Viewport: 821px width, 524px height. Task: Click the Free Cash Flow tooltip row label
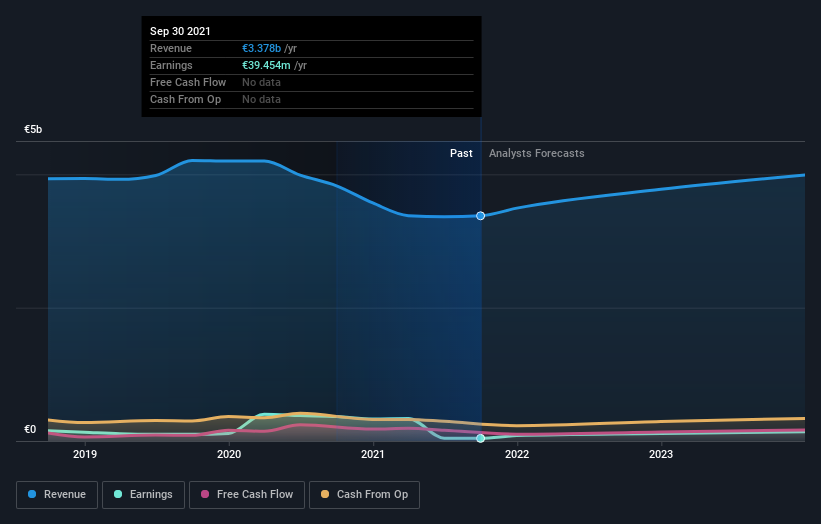point(188,82)
